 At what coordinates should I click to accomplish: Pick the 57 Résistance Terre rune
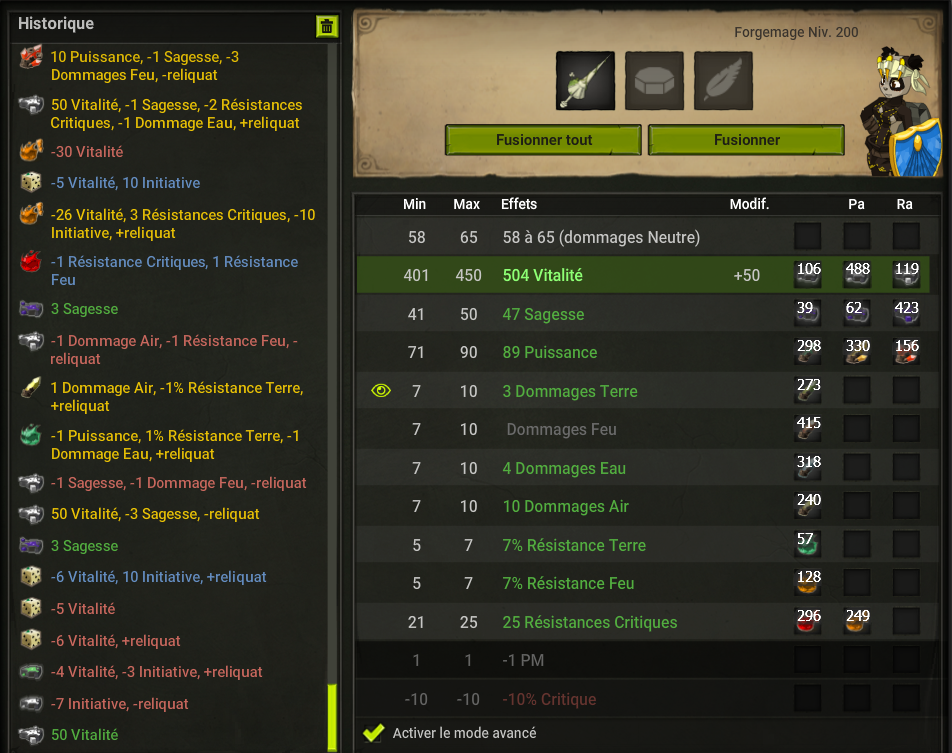point(808,545)
